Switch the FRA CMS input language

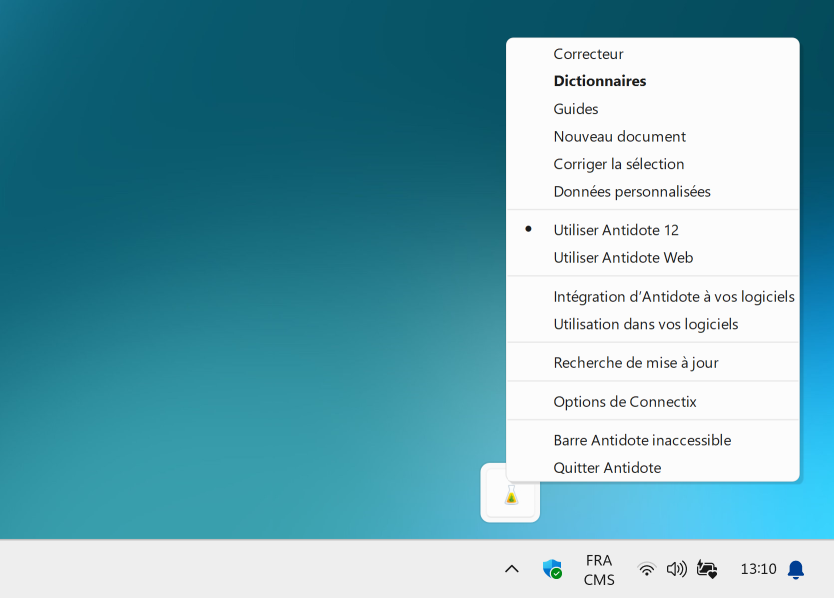tap(599, 569)
